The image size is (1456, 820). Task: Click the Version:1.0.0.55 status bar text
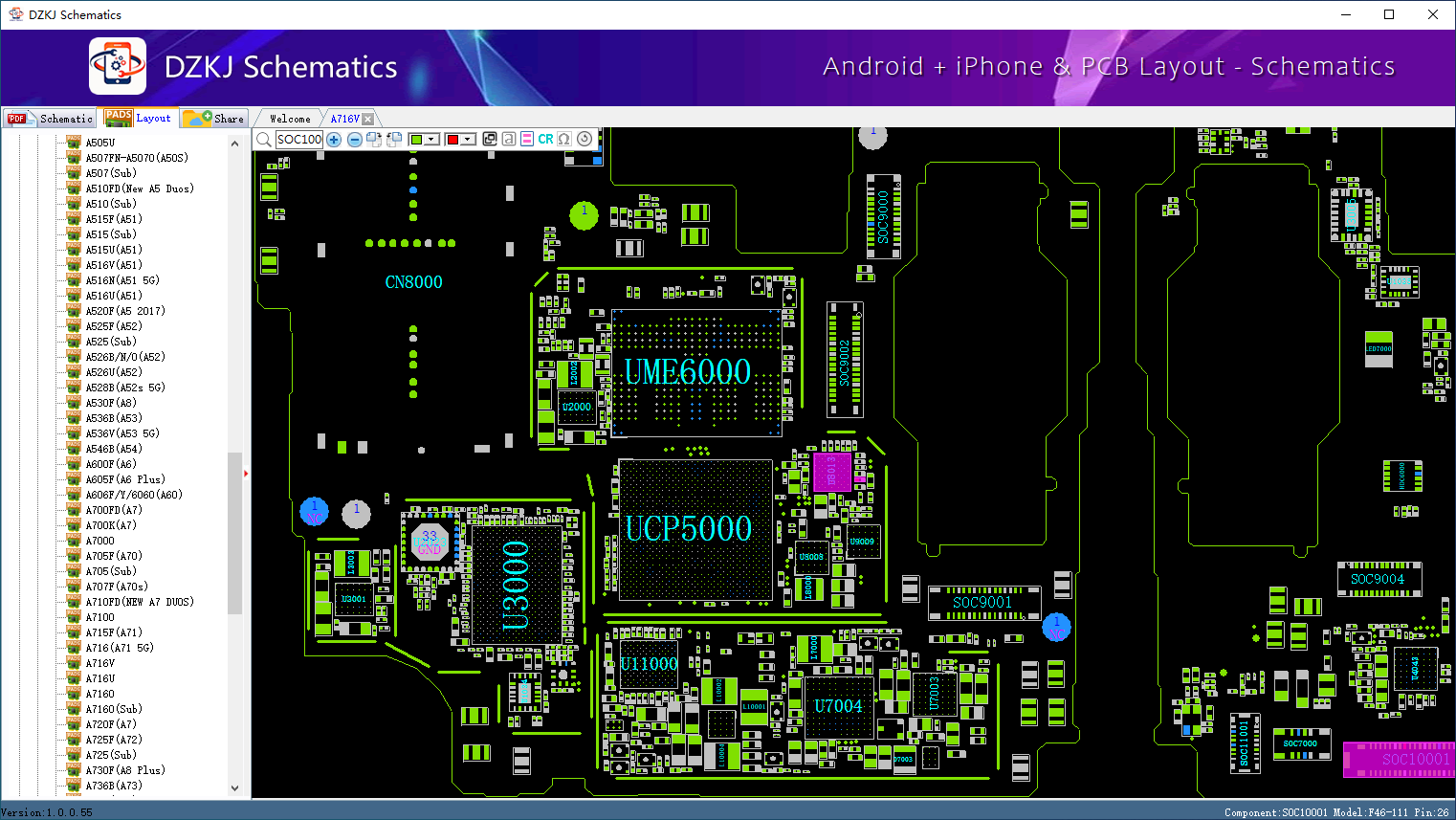(47, 812)
